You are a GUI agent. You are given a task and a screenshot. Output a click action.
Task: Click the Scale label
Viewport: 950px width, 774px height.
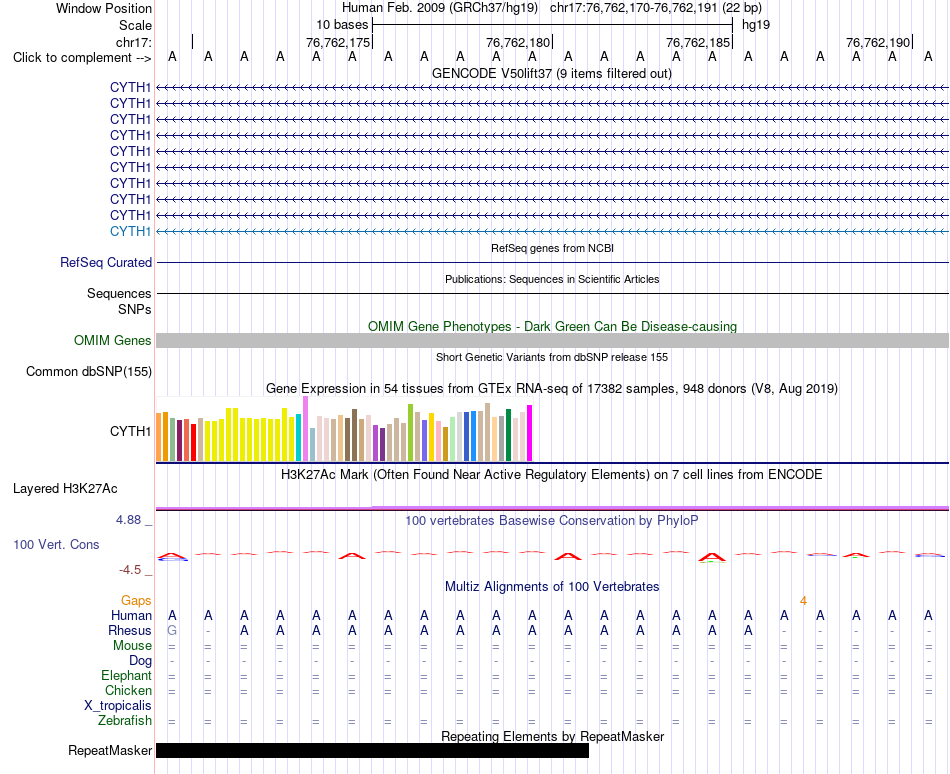[135, 25]
